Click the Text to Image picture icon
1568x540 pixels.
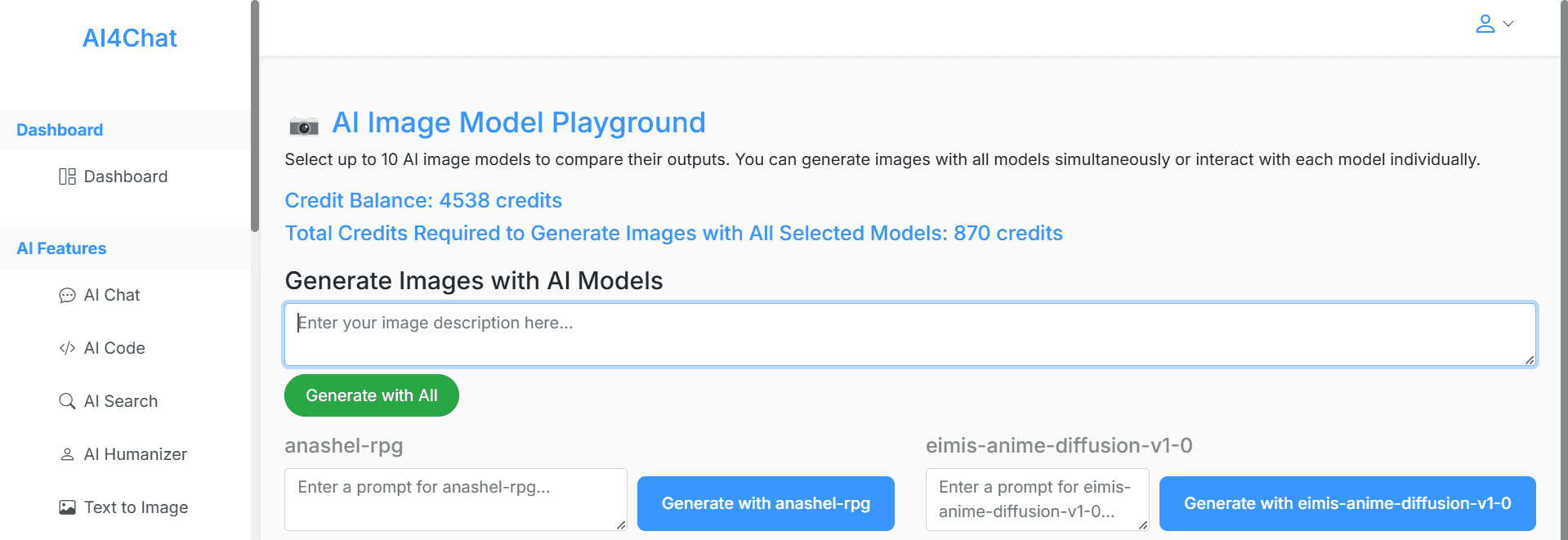pyautogui.click(x=67, y=507)
